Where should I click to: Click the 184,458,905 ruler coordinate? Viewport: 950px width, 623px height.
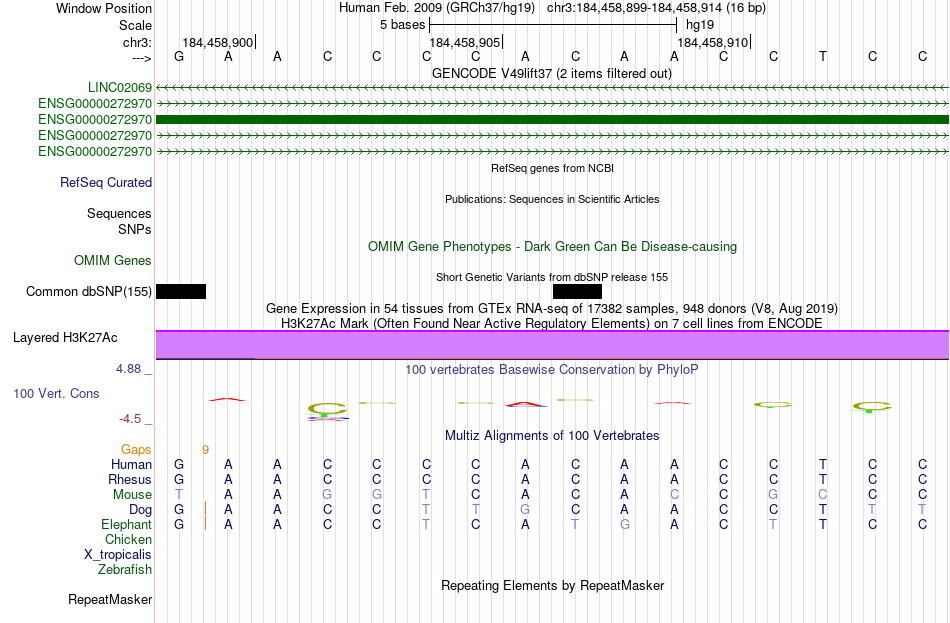465,42
